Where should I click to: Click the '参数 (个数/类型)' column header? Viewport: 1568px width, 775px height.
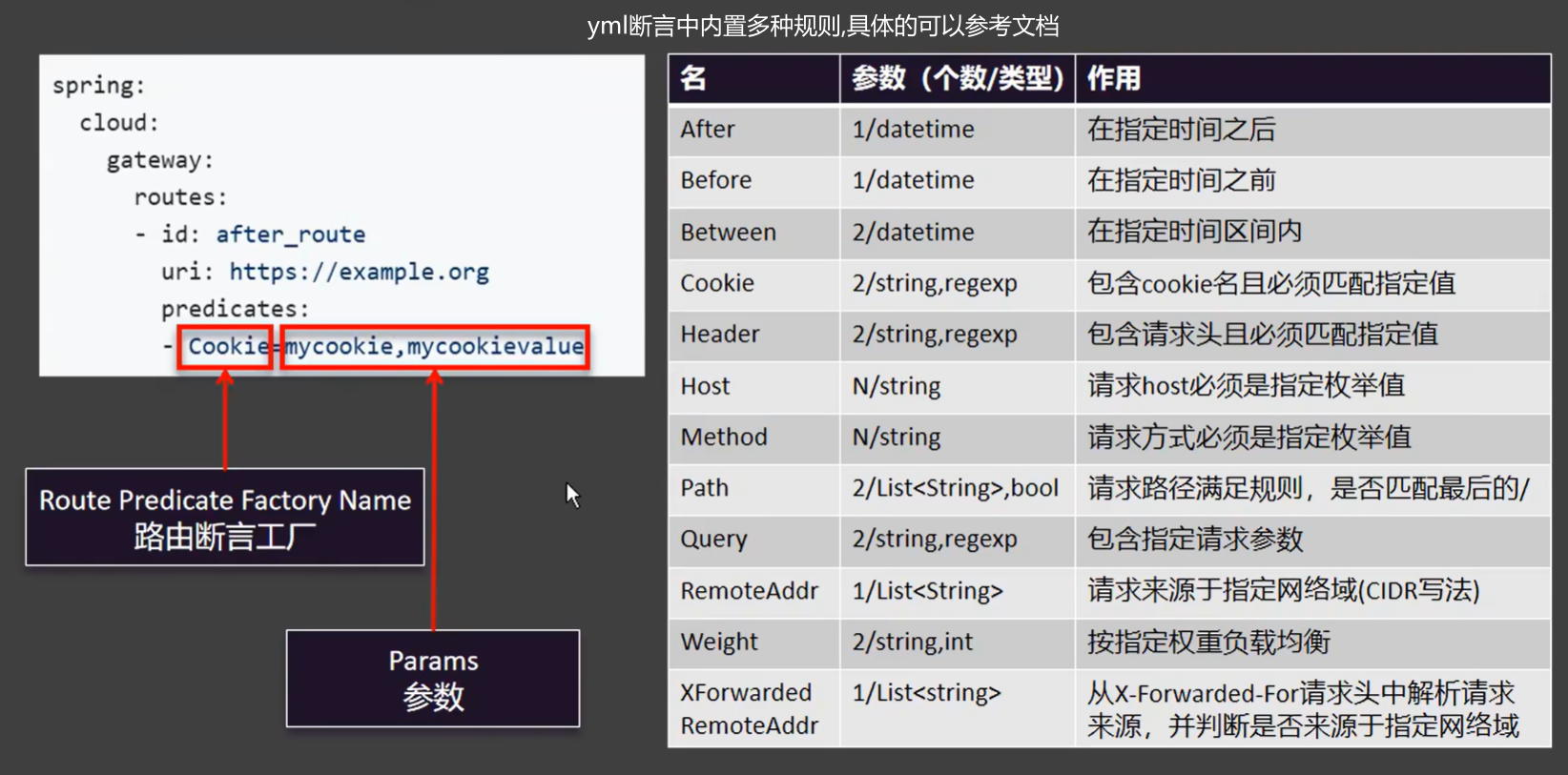coord(958,79)
